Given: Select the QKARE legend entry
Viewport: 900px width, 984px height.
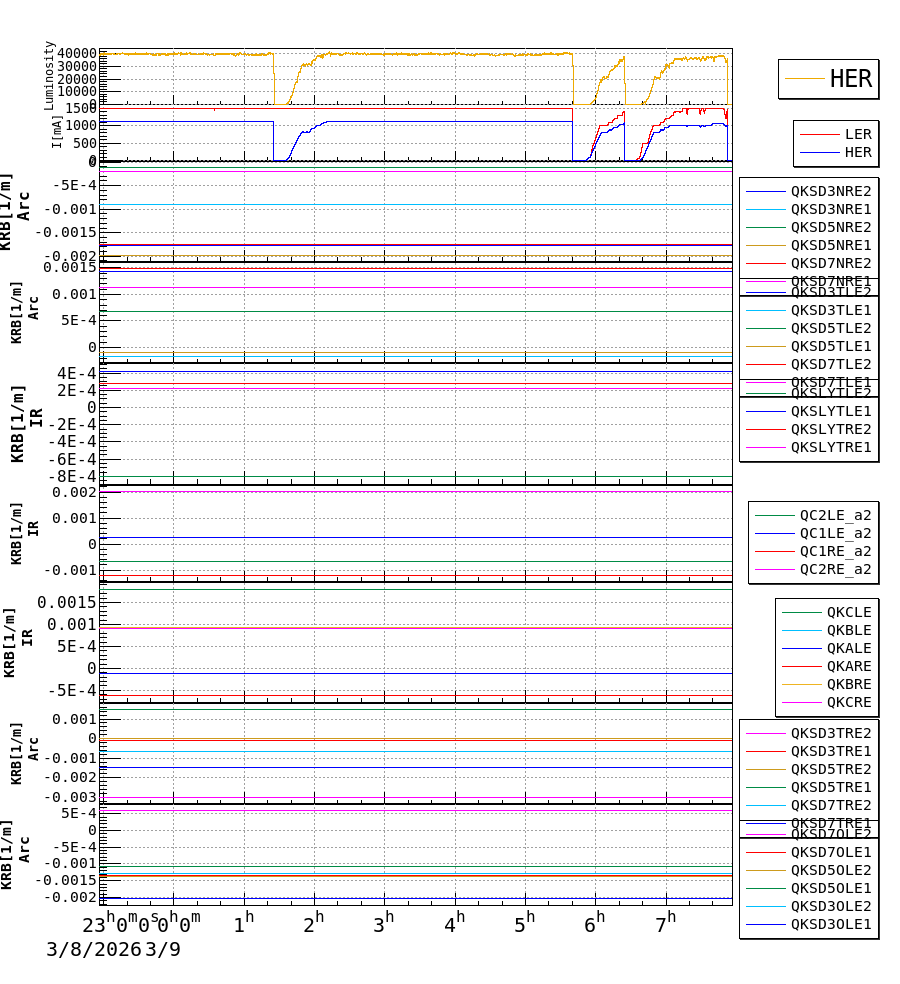Looking at the screenshot, I should pos(849,666).
